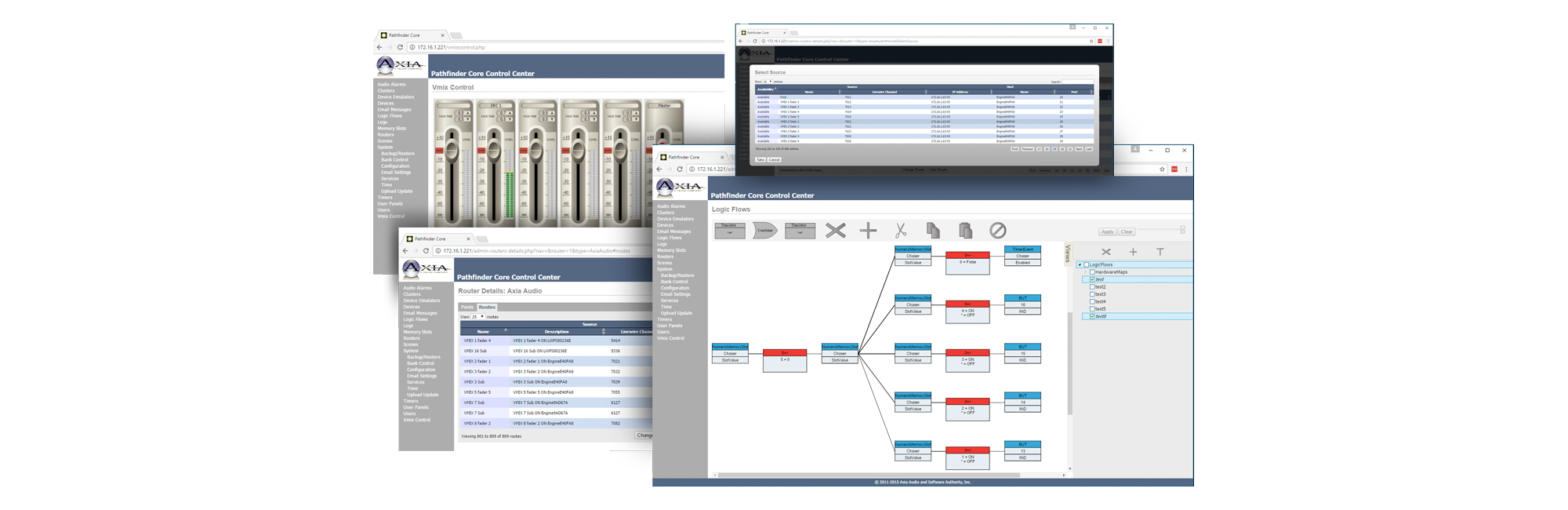Uncheck the test6 checkbox in Views tree

[1092, 316]
